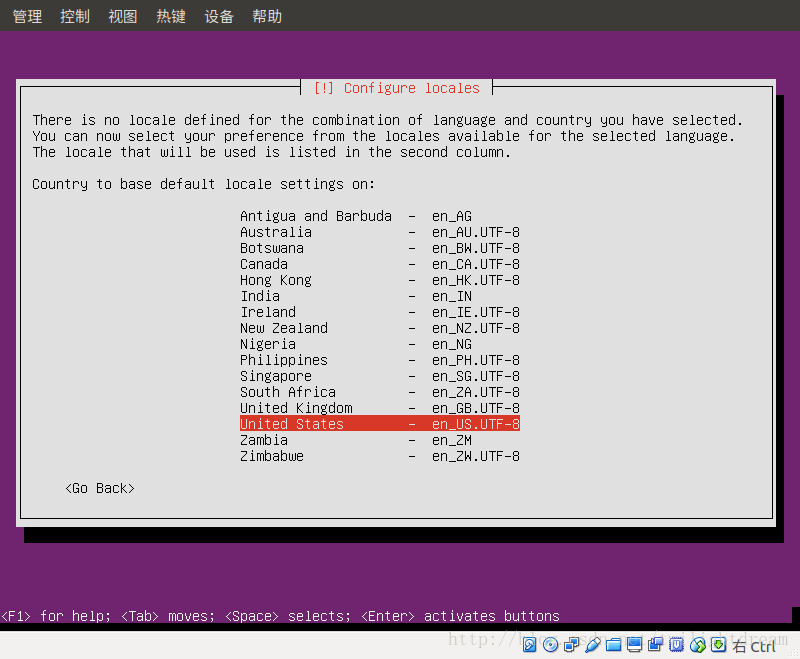Select South Africa en_ZA.UTF-8 row

tap(380, 392)
